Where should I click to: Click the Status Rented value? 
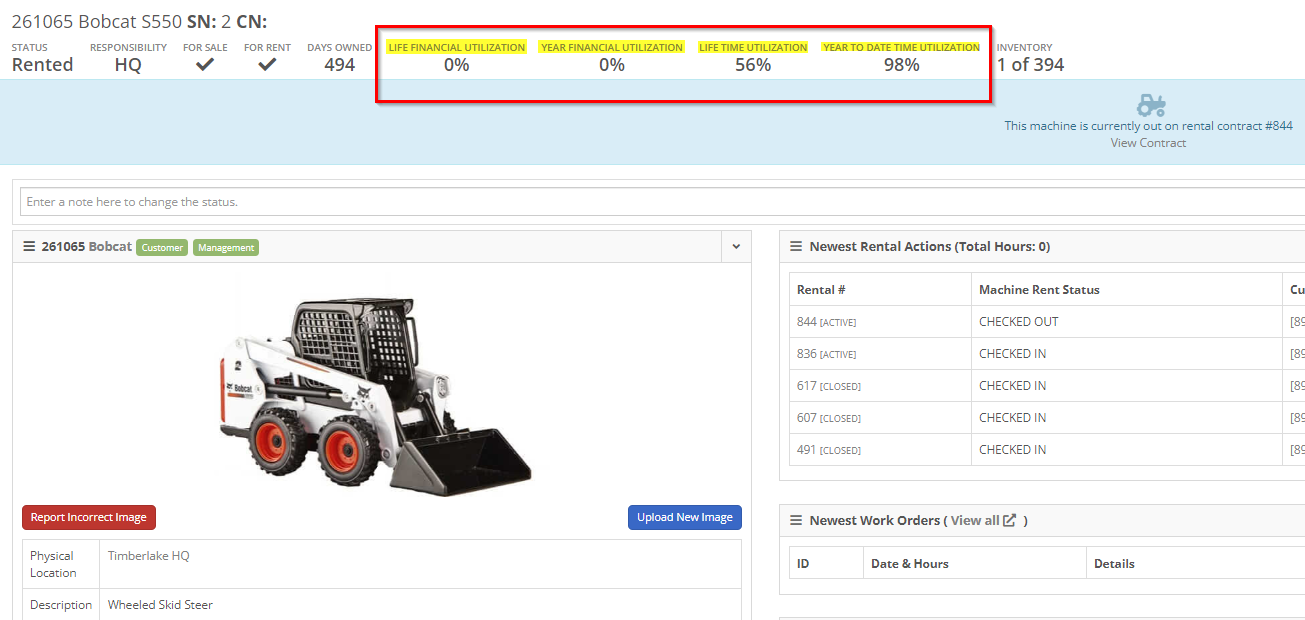tap(42, 65)
